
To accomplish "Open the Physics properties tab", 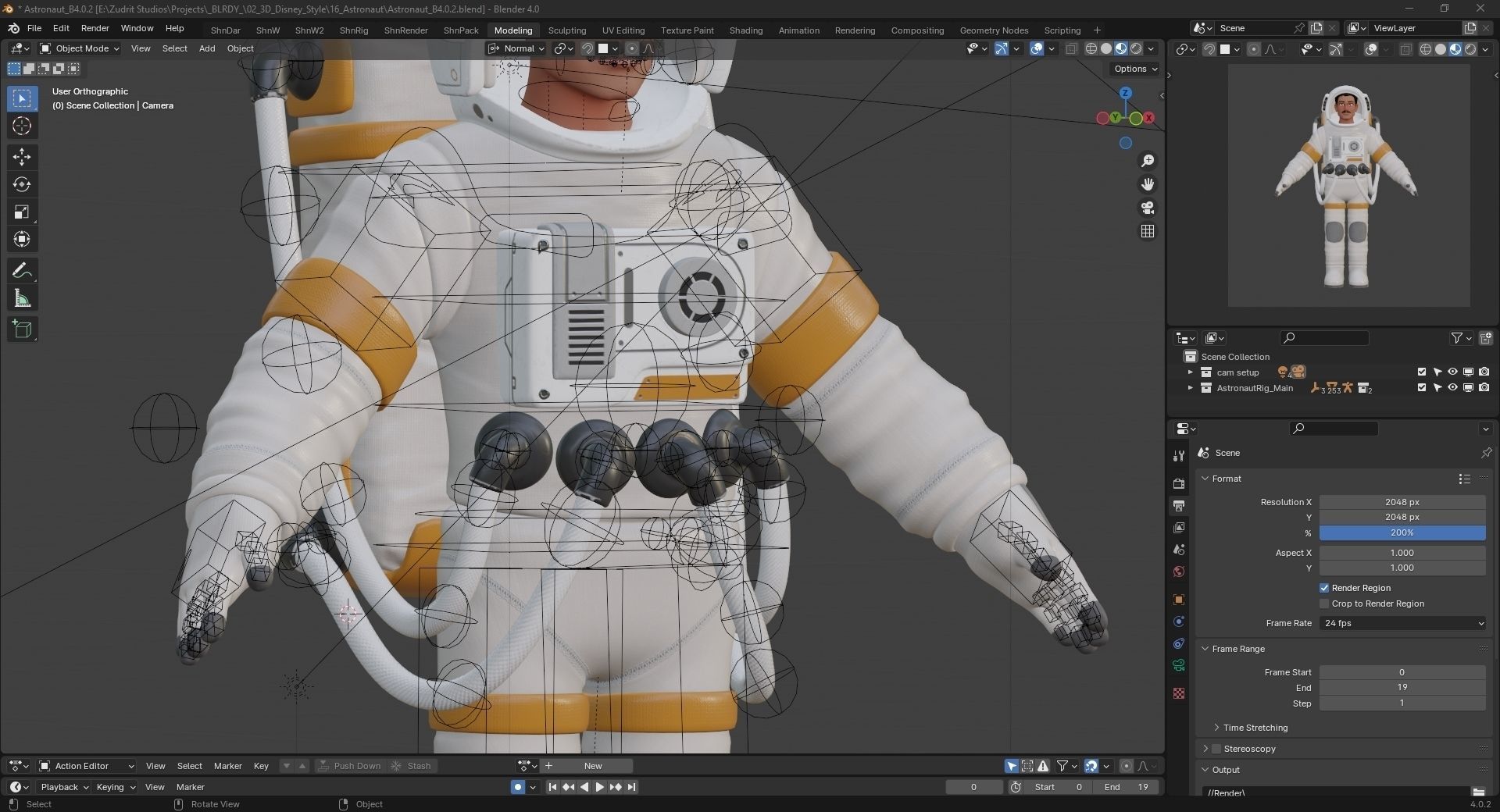I will pyautogui.click(x=1179, y=621).
